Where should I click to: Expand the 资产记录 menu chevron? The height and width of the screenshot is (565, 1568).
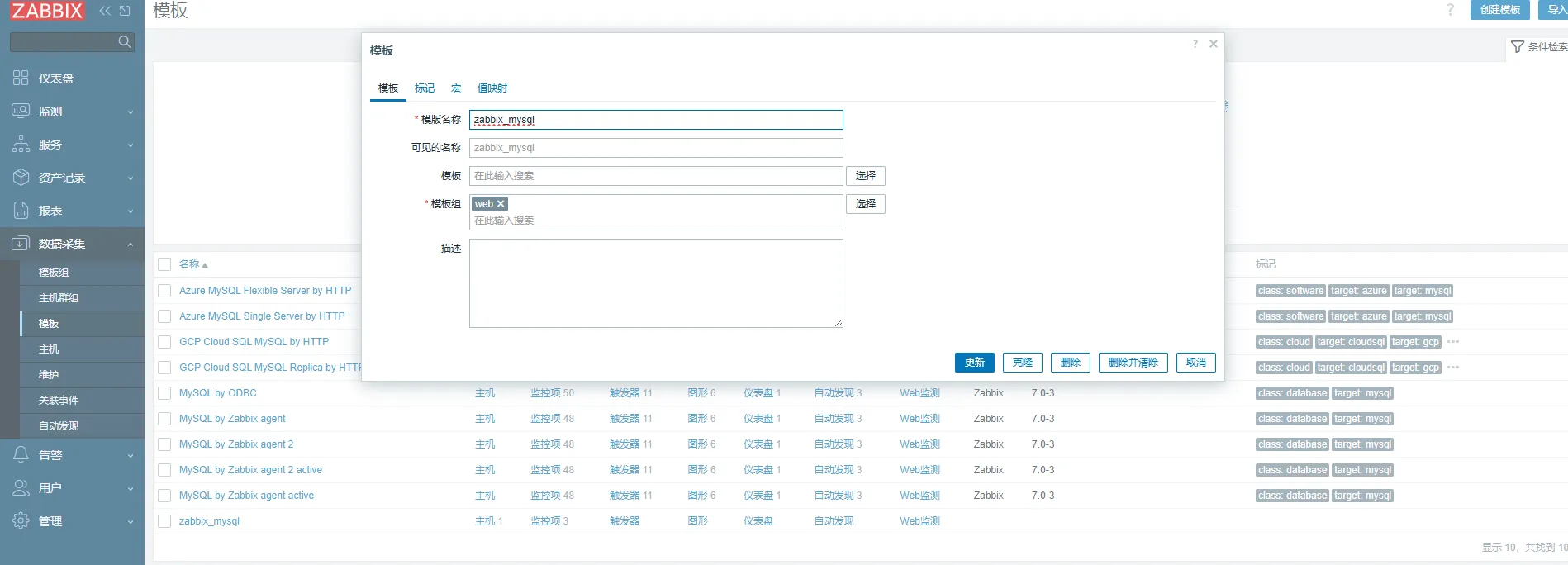pyautogui.click(x=131, y=178)
